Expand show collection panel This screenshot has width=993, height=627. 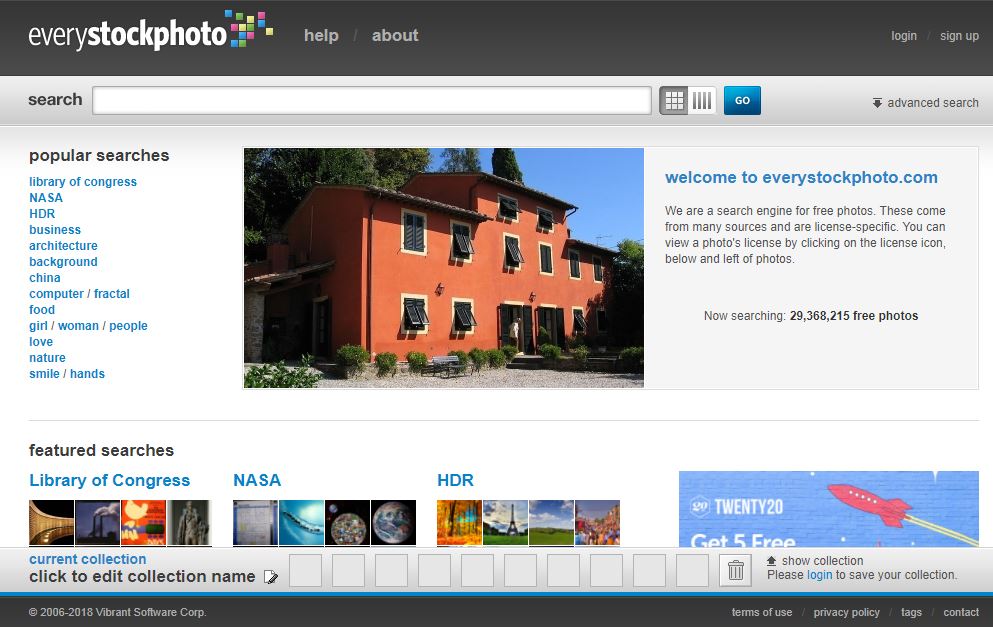tap(822, 560)
